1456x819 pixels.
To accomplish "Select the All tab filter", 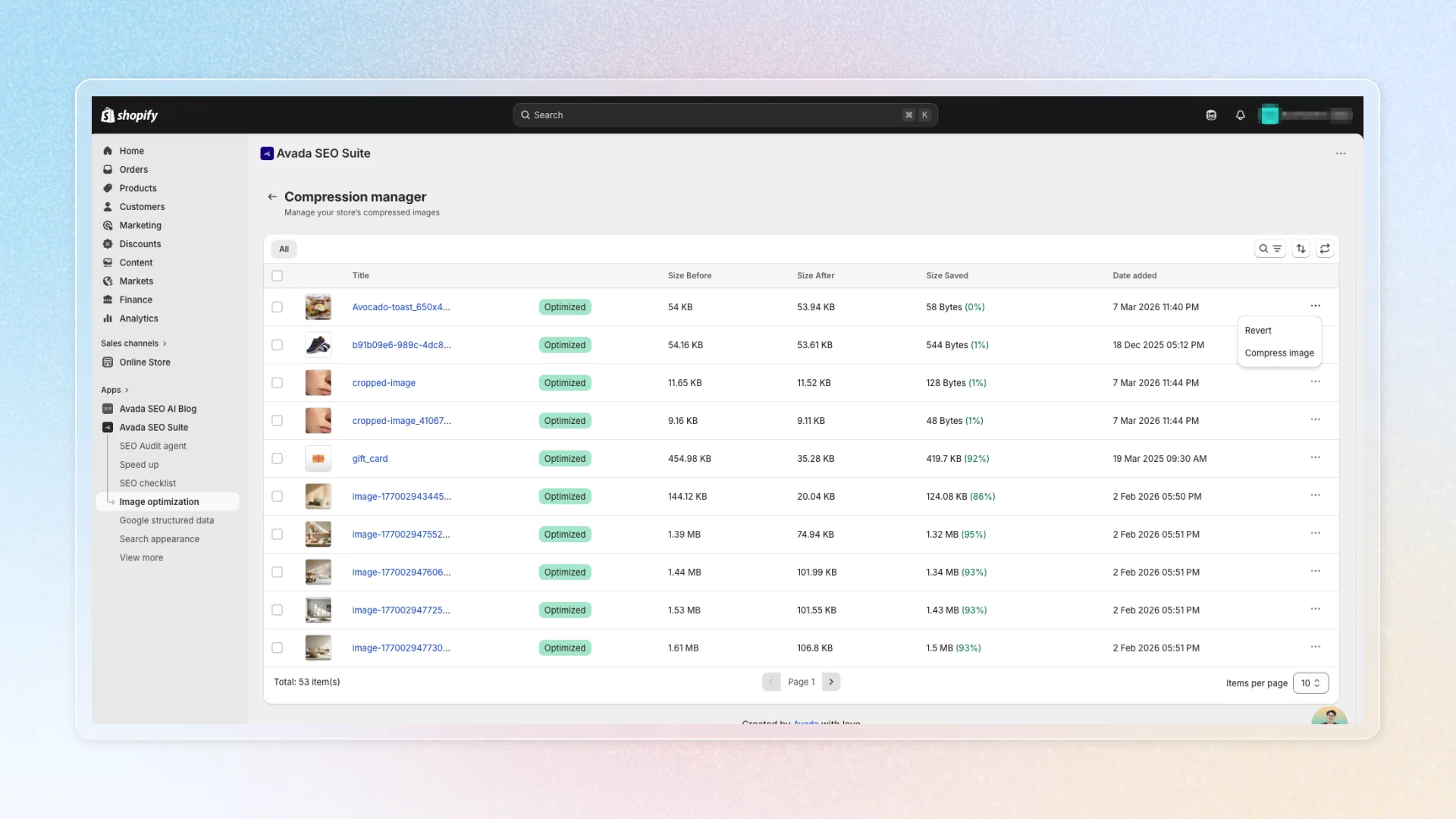I will [284, 249].
